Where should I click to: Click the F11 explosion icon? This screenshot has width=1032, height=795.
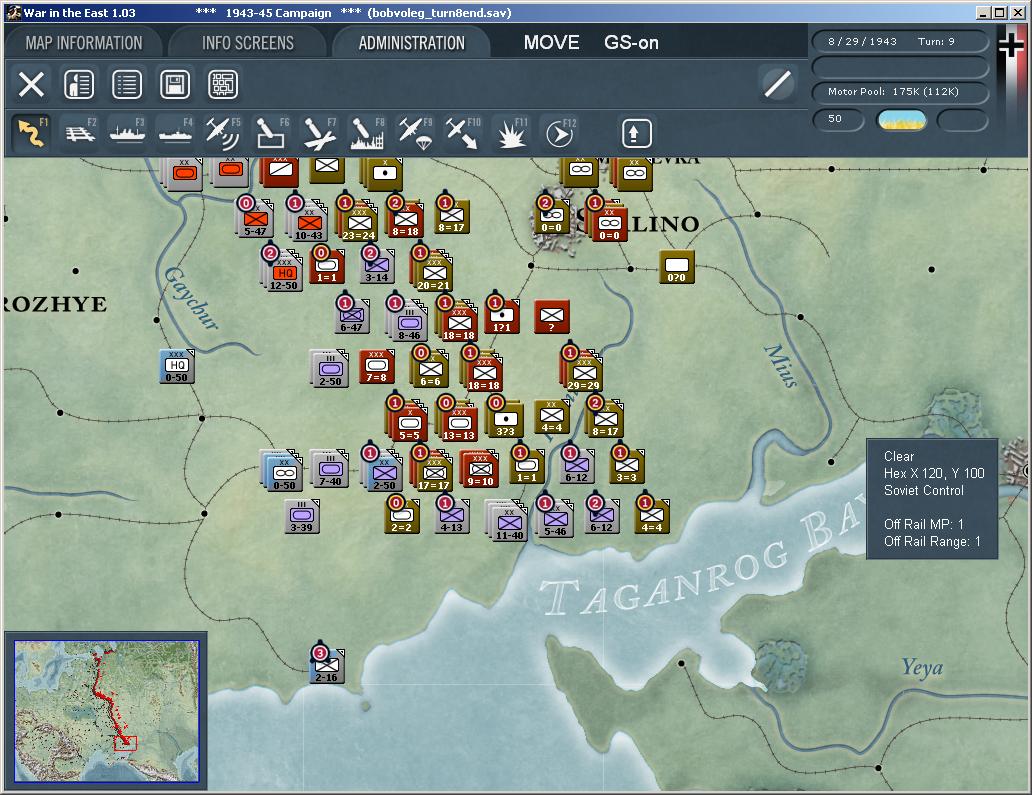tap(511, 132)
